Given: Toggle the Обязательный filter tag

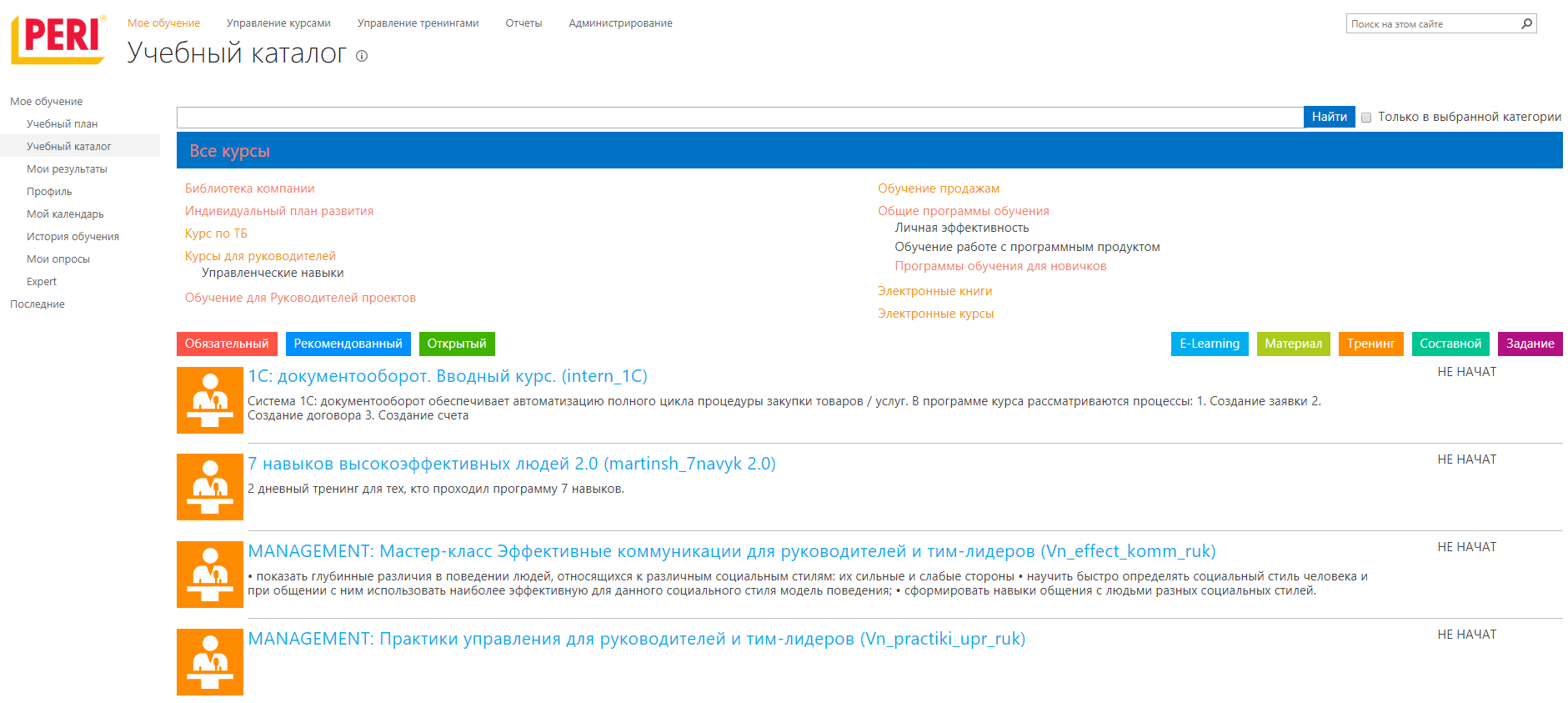Looking at the screenshot, I should 227,344.
